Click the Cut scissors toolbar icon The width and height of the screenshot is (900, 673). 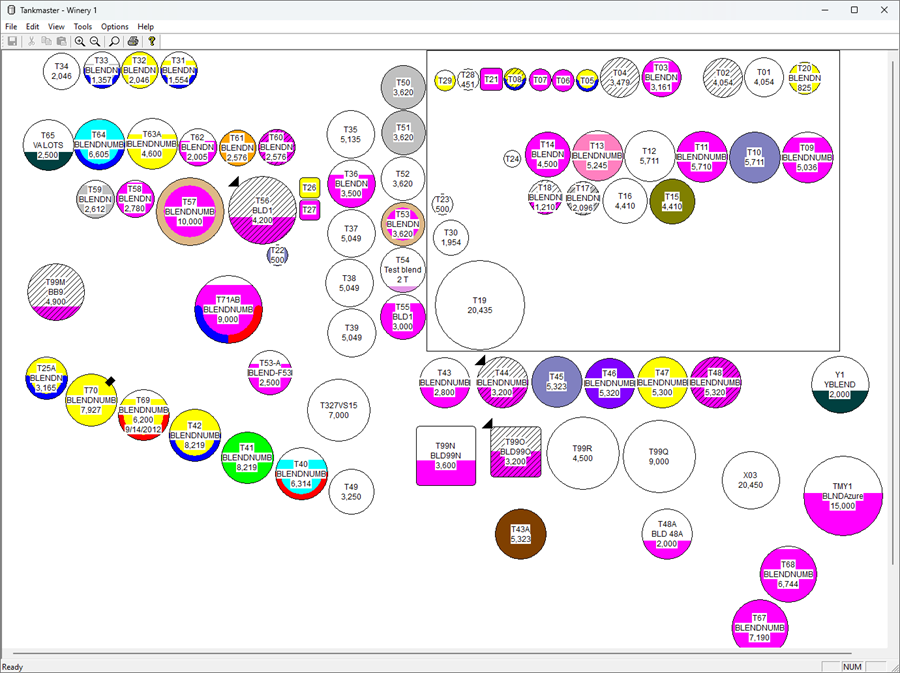coord(32,41)
